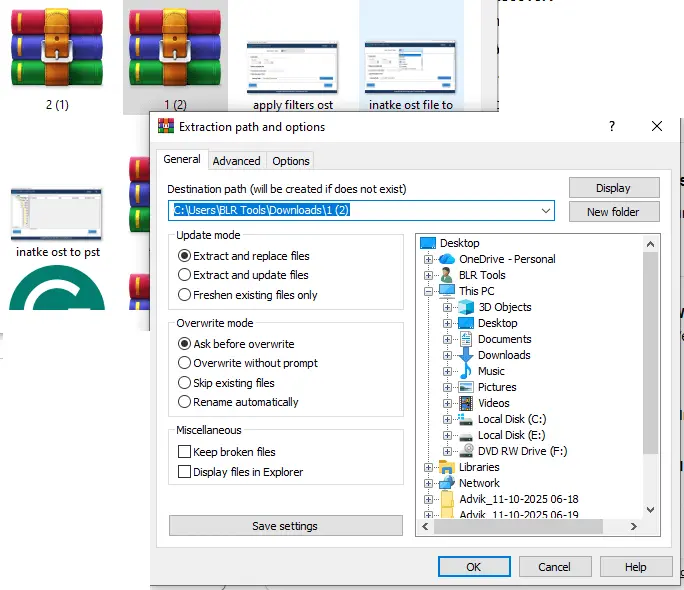Expand the Libraries node
684x590 pixels.
pos(428,467)
